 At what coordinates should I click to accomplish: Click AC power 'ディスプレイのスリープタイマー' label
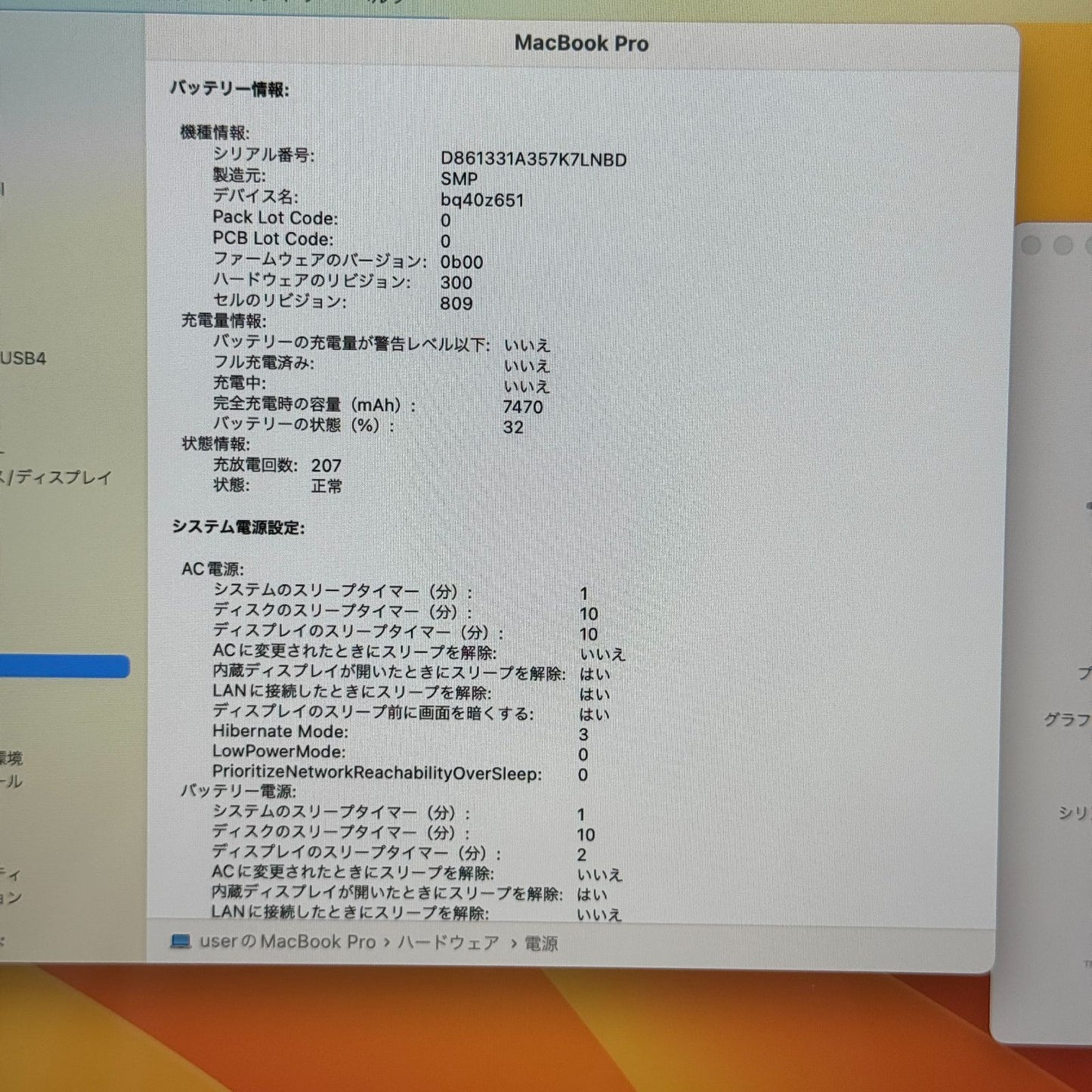(358, 631)
